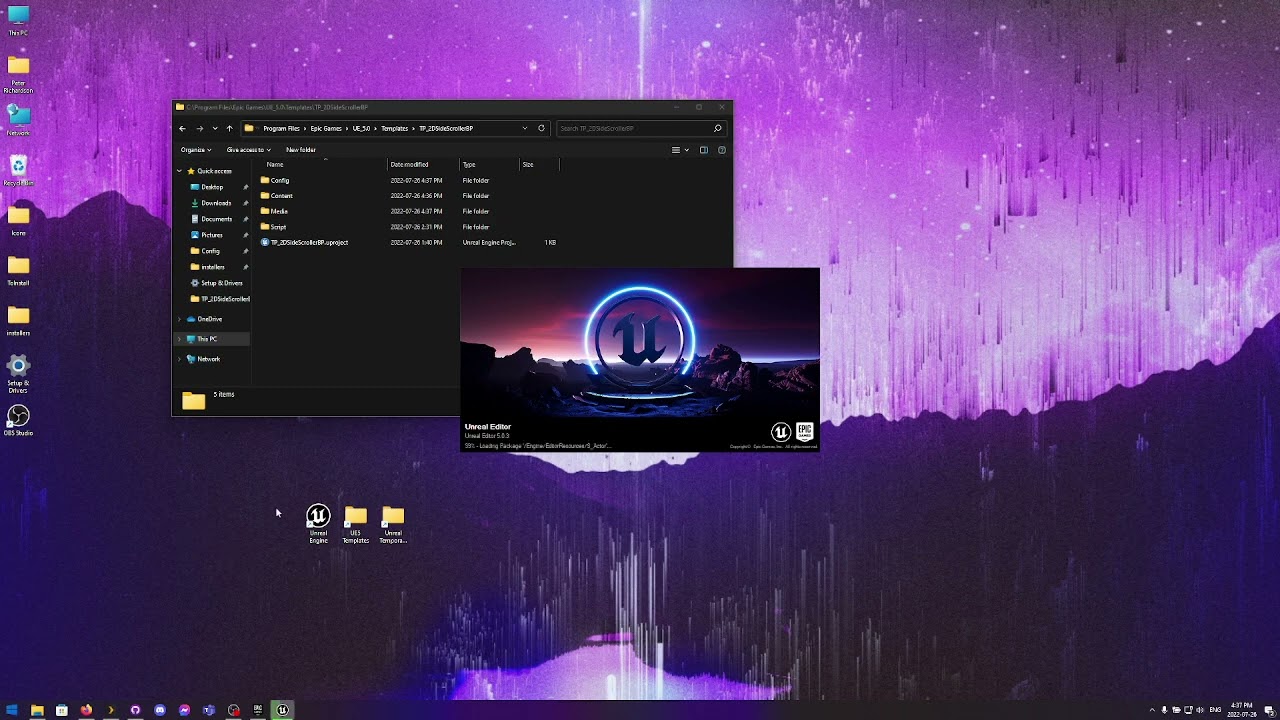1280x720 pixels.
Task: Open Discord from taskbar
Action: coord(160,710)
